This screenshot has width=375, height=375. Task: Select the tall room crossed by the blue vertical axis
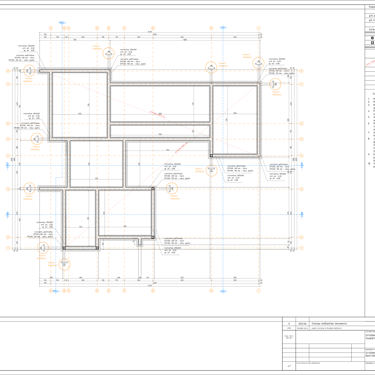[x=235, y=120]
